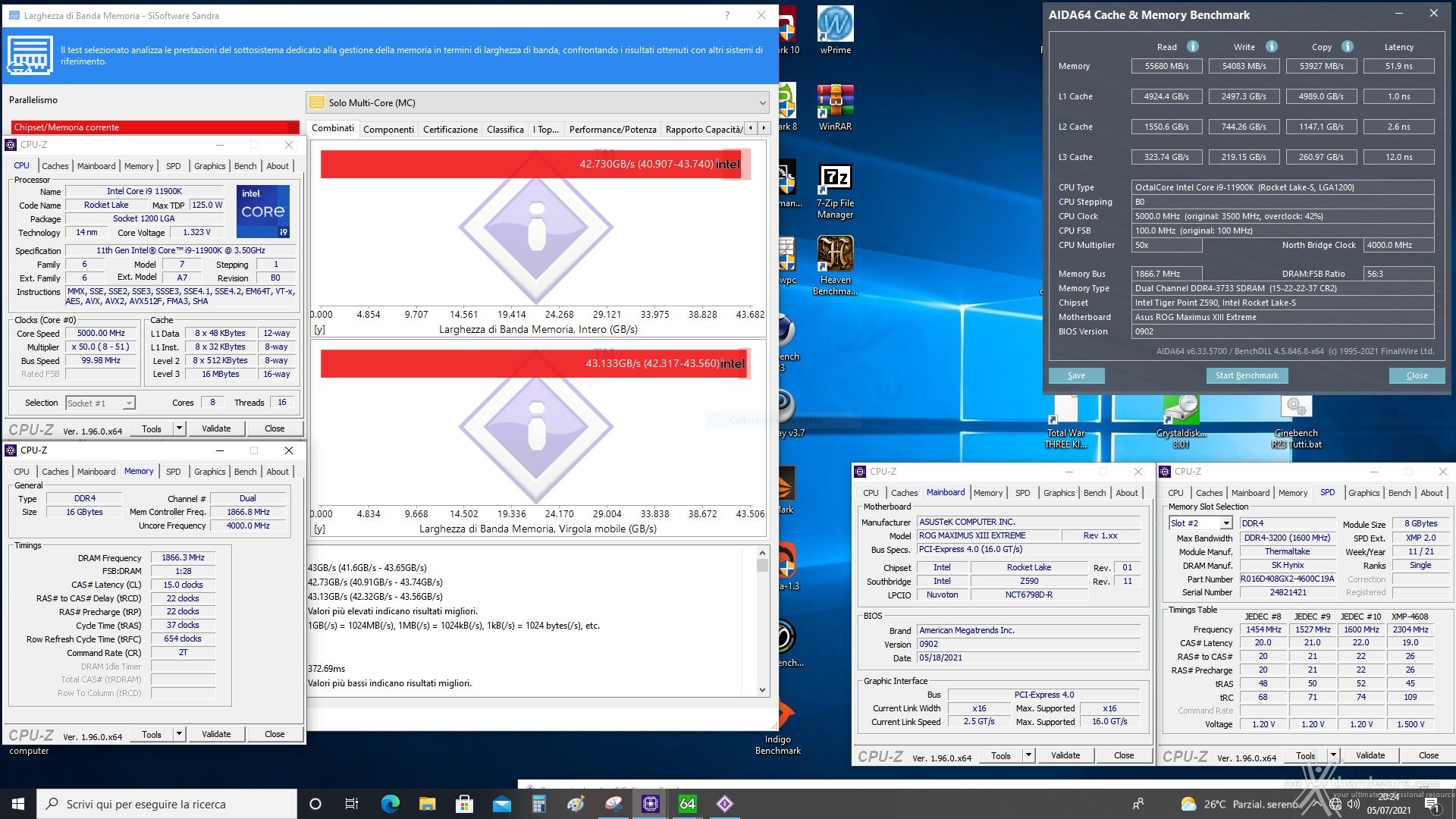Click Tools button in CPU-Z SPD window
The image size is (1456, 819).
tap(1305, 755)
